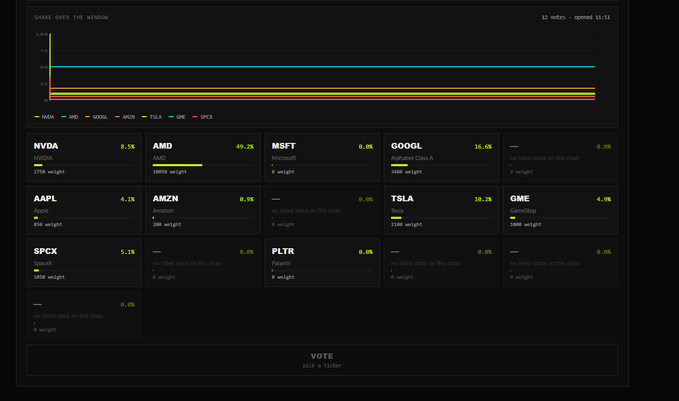
Task: Pick the AMD ticker card
Action: click(x=203, y=158)
